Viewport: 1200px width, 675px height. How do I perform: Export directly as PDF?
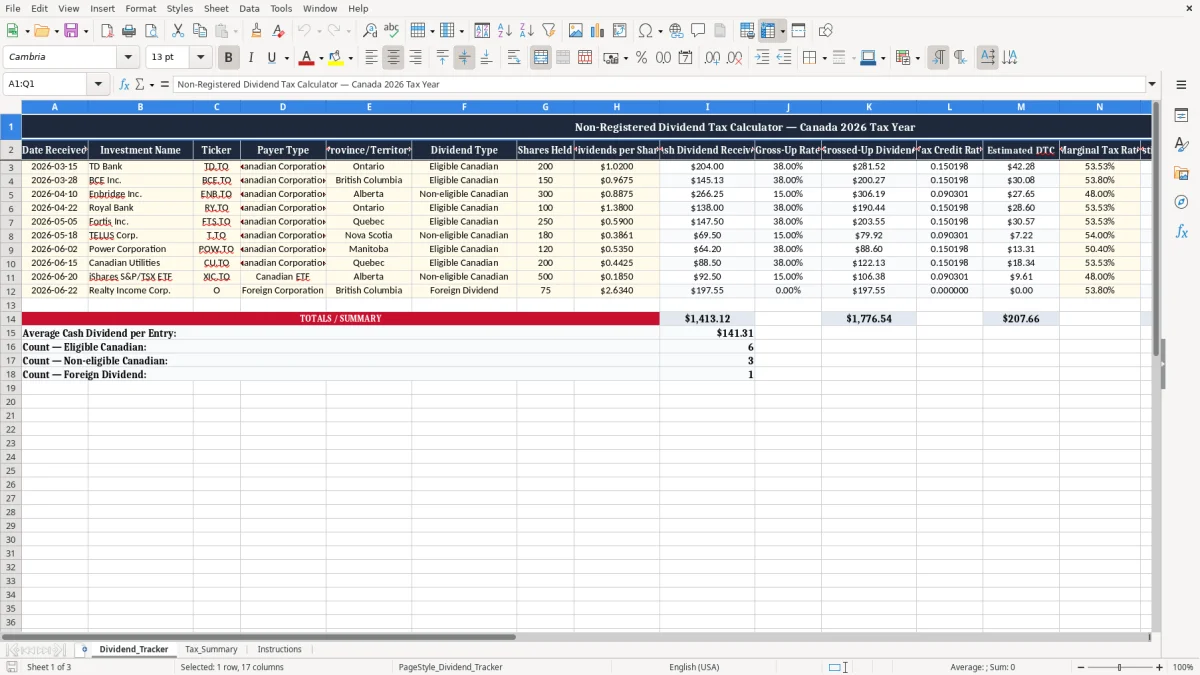click(x=107, y=31)
